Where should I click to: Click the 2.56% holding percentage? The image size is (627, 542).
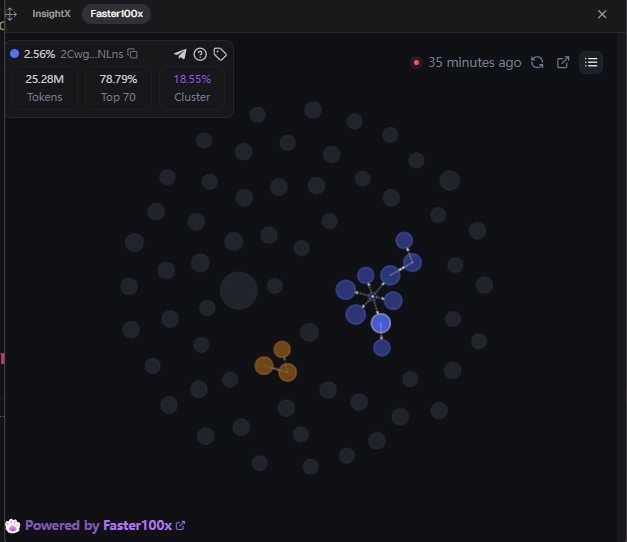pos(39,54)
